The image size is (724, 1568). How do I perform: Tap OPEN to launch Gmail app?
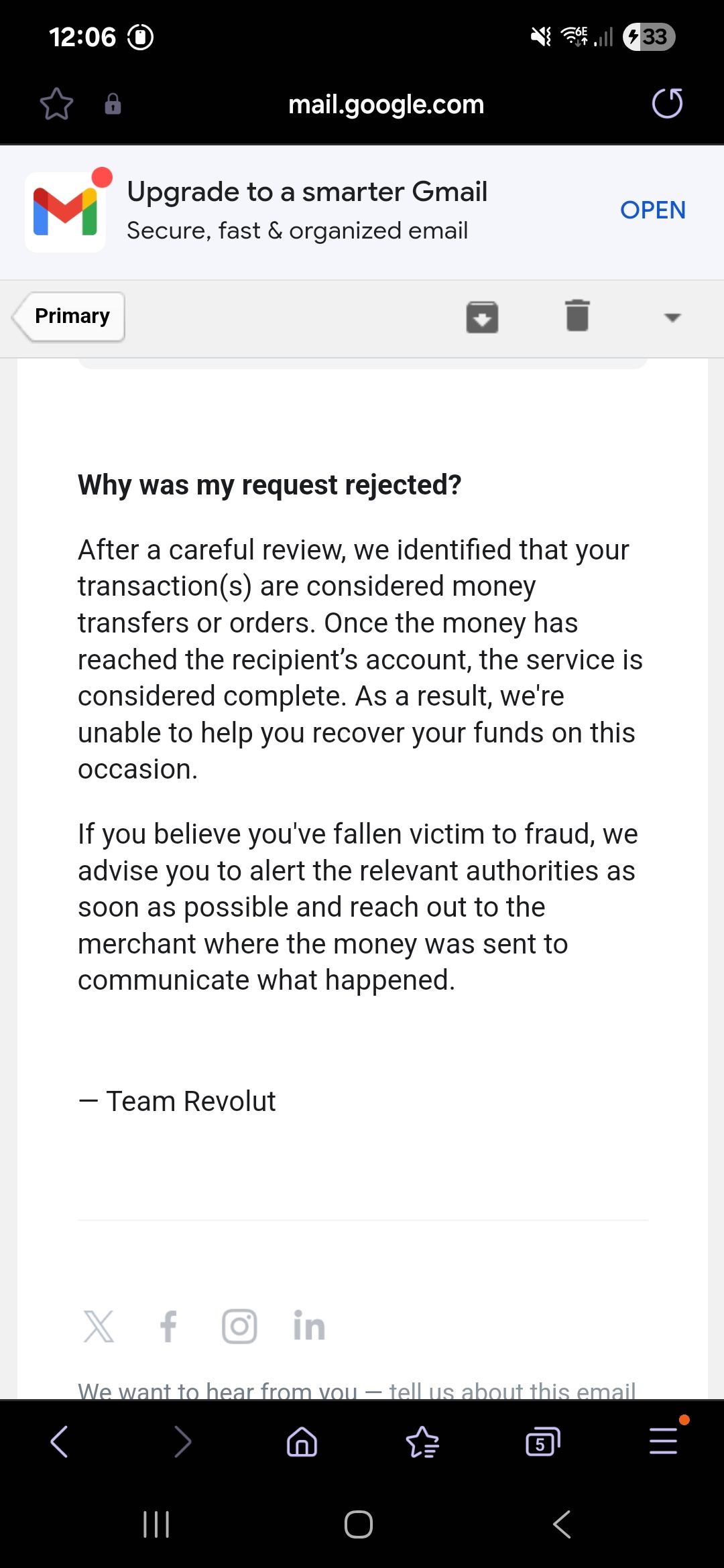[x=652, y=210]
